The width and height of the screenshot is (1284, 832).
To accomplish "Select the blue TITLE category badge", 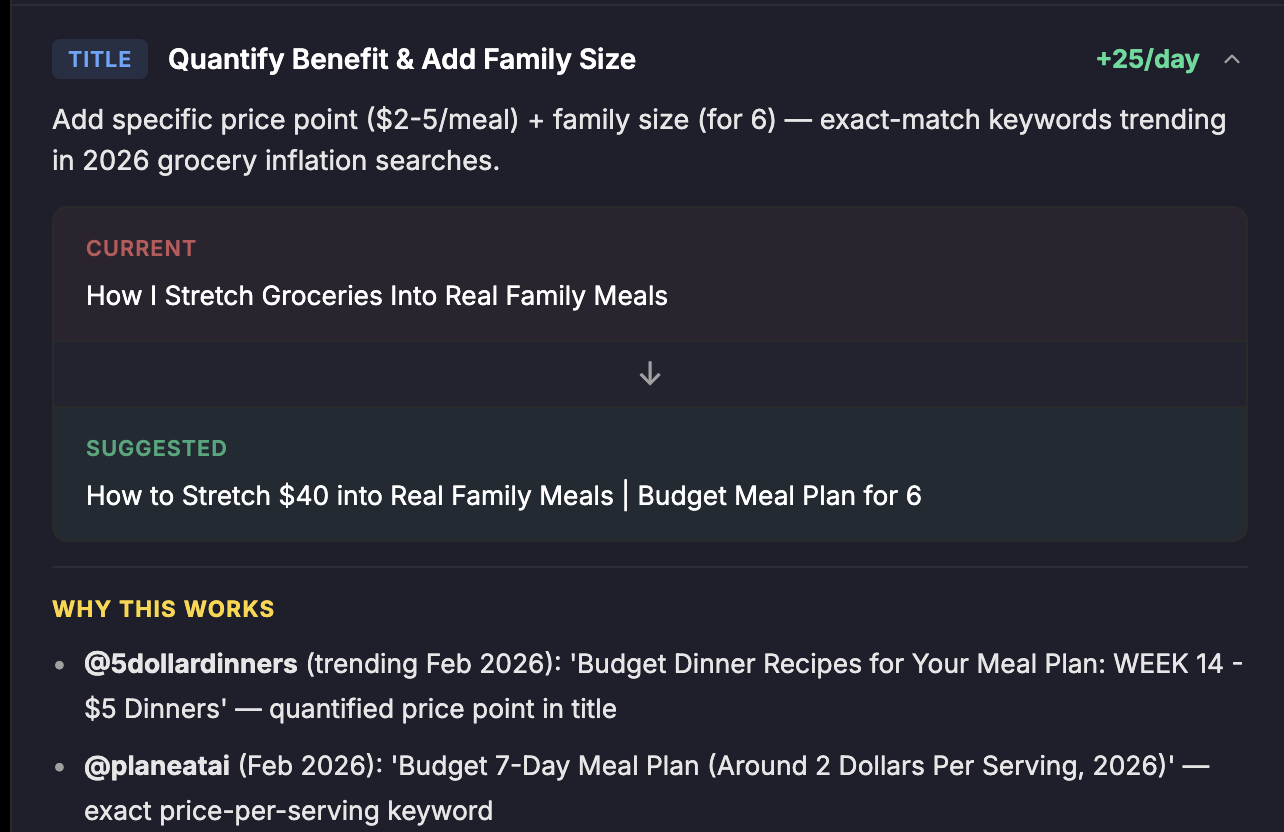I will tap(99, 59).
